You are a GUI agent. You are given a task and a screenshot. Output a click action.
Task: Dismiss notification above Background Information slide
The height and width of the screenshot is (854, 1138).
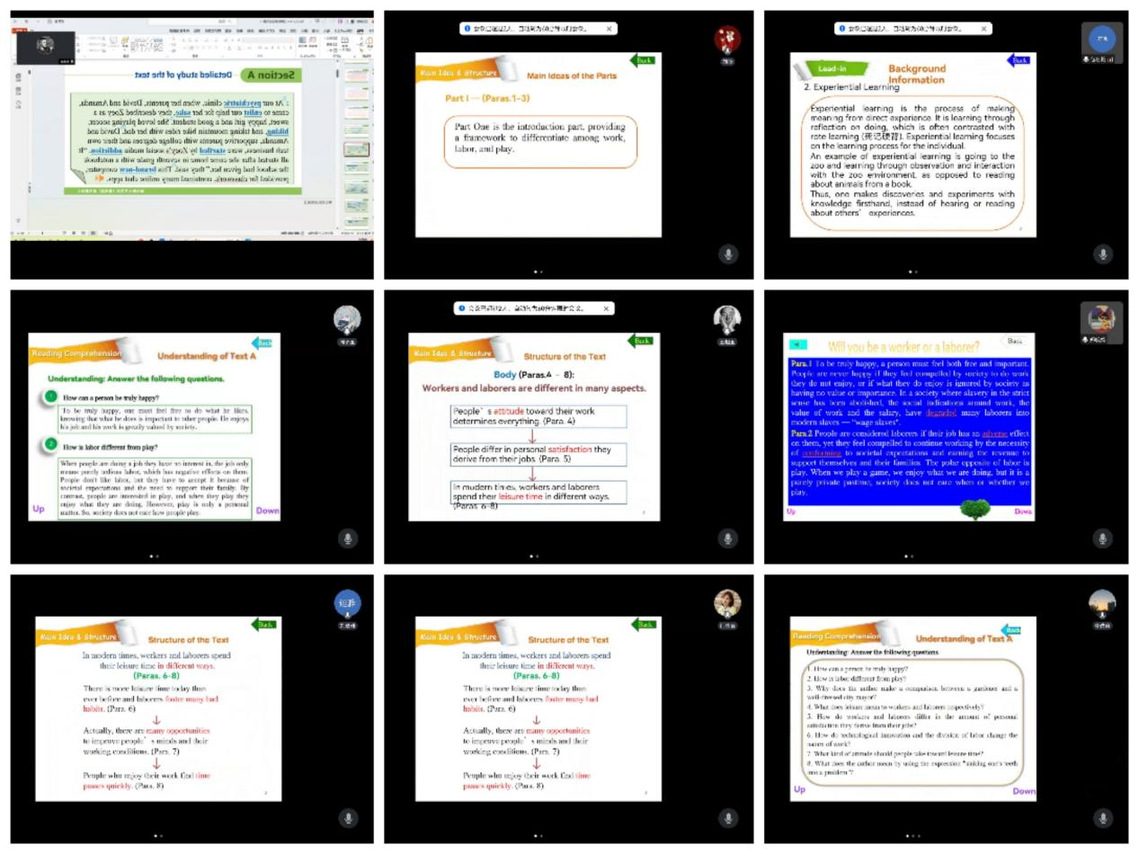pyautogui.click(x=983, y=28)
